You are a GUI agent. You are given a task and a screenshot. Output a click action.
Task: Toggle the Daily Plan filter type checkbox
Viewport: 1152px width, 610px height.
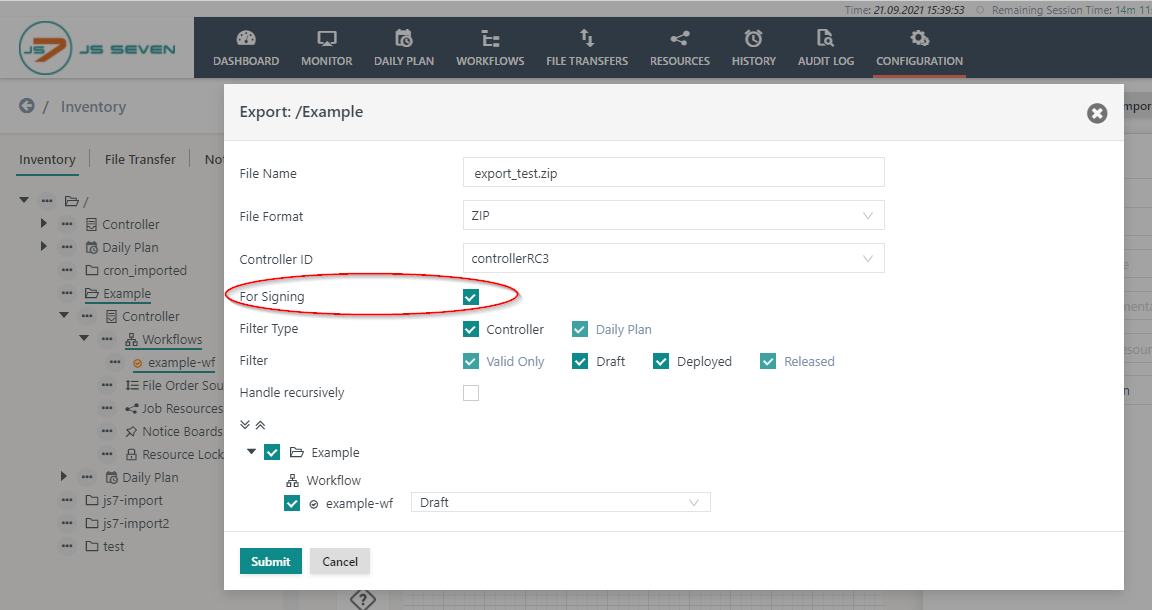(x=580, y=329)
